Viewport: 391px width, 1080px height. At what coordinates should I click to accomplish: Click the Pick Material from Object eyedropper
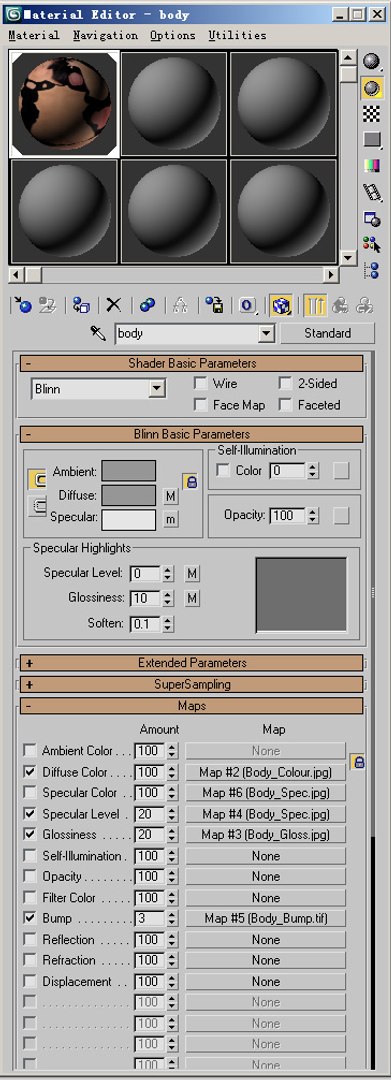[x=98, y=333]
